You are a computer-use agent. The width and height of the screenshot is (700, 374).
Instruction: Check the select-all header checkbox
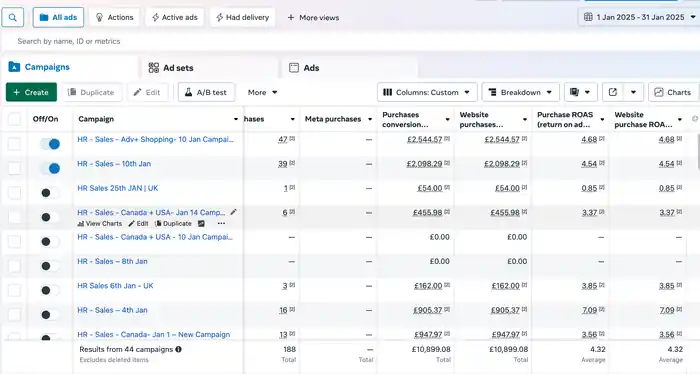click(x=14, y=119)
